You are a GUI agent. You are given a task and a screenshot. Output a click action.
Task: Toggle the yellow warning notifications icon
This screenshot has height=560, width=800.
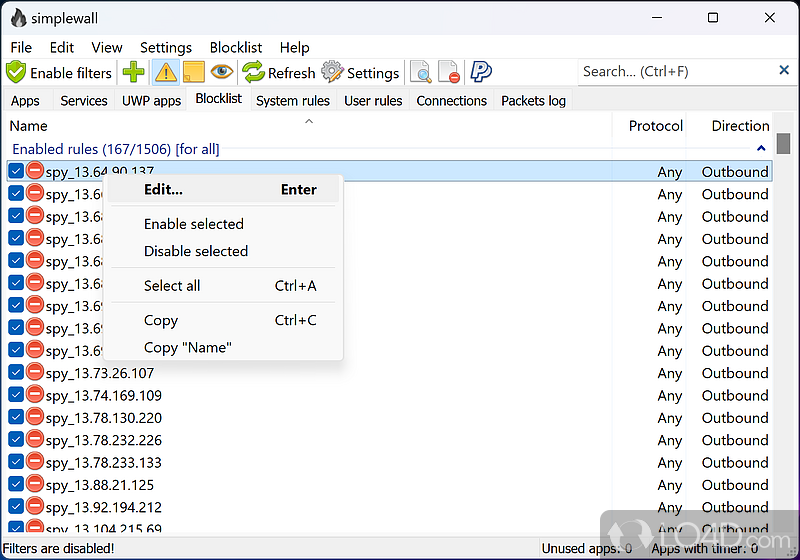pyautogui.click(x=166, y=72)
